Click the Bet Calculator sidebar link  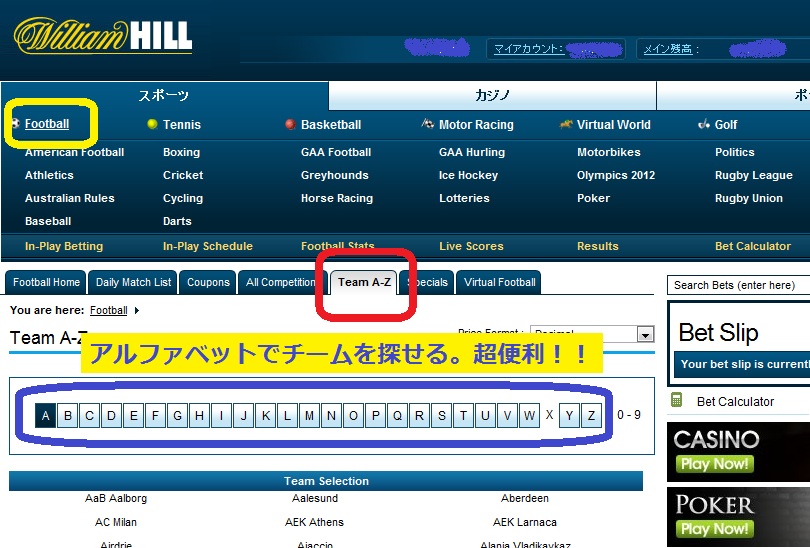tap(735, 401)
